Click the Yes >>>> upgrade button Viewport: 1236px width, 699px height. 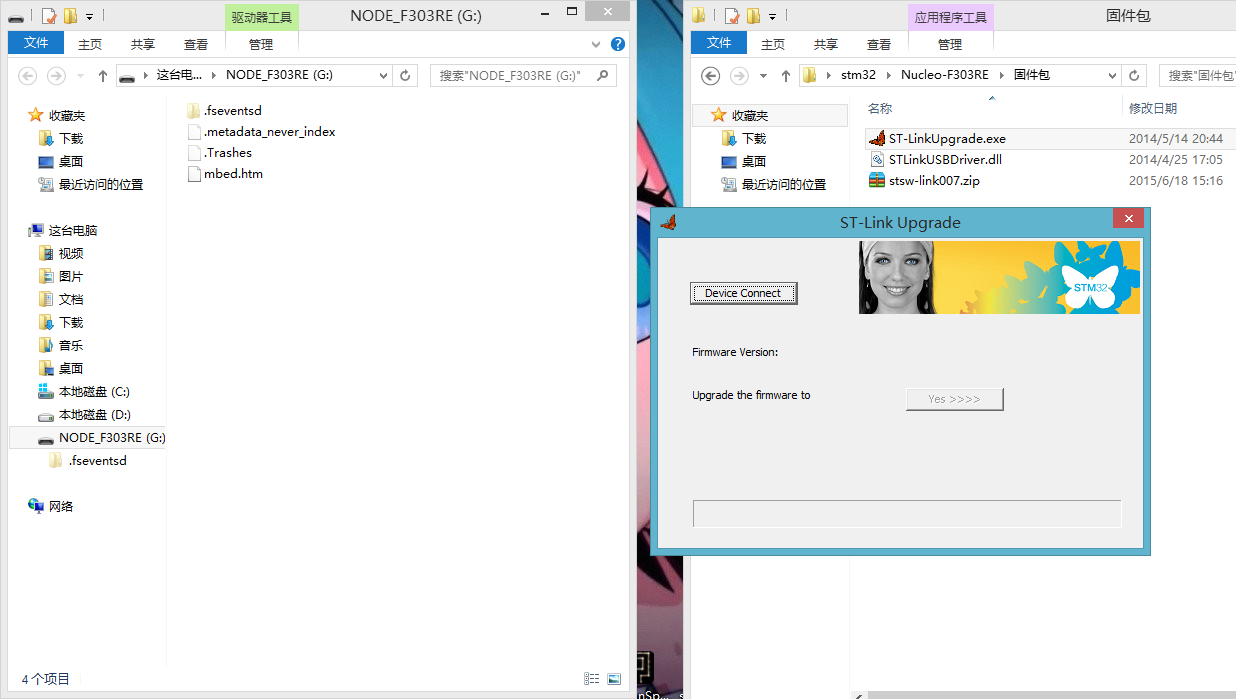pos(954,399)
